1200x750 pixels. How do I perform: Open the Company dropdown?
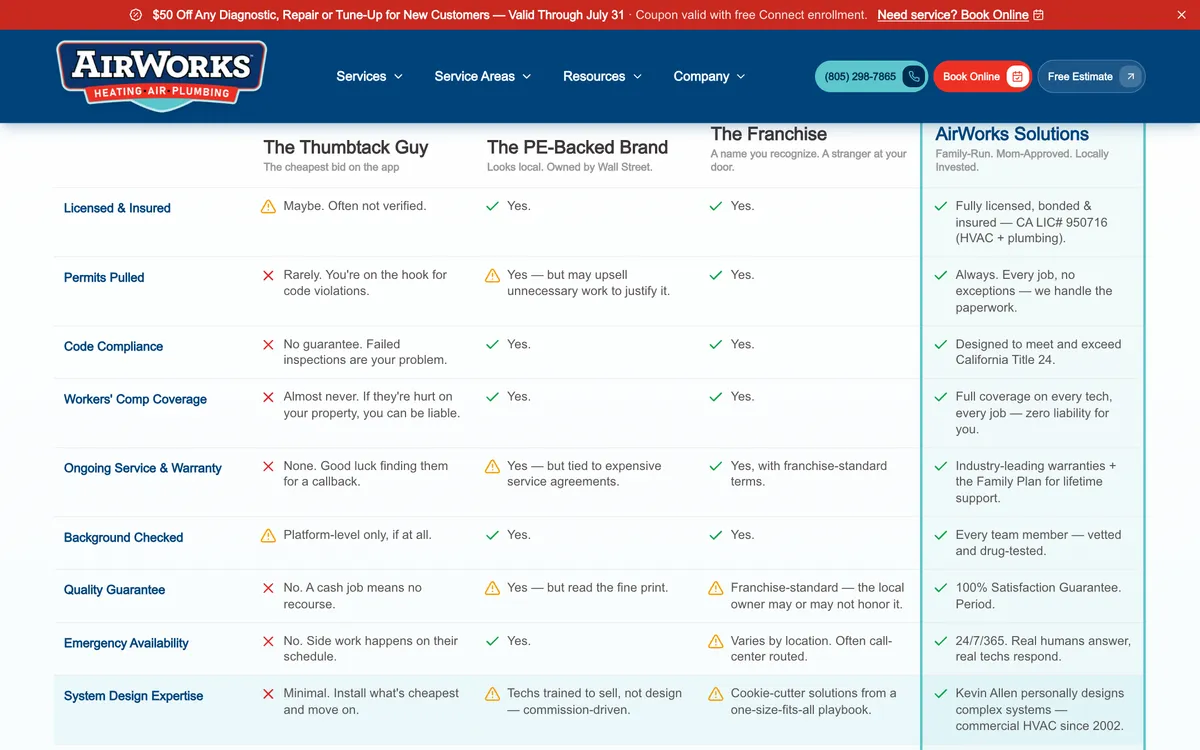[x=709, y=76]
